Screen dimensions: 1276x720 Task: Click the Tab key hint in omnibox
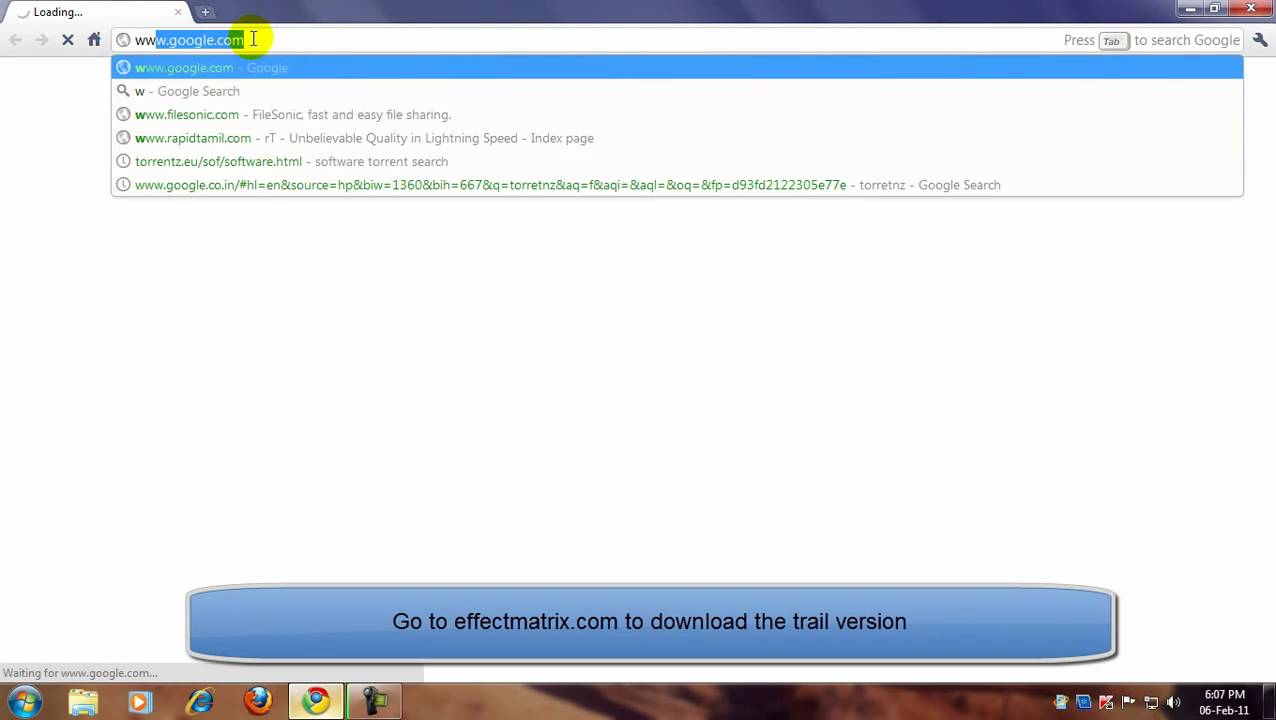pos(1112,41)
